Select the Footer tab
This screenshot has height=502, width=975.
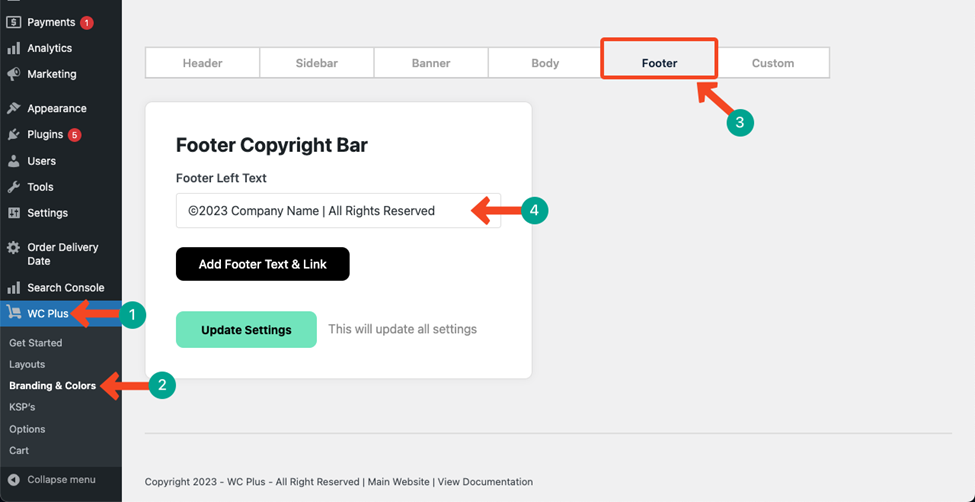(659, 63)
